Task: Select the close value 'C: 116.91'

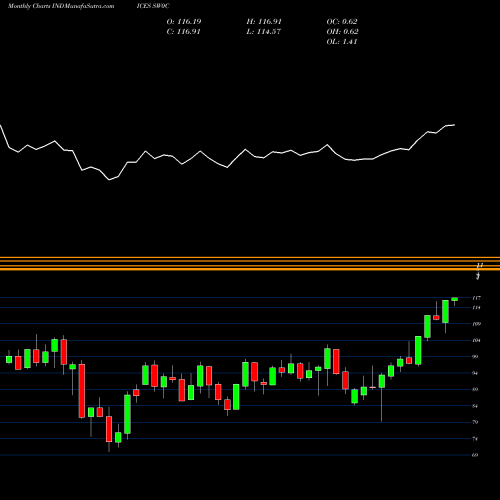Action: [184, 32]
